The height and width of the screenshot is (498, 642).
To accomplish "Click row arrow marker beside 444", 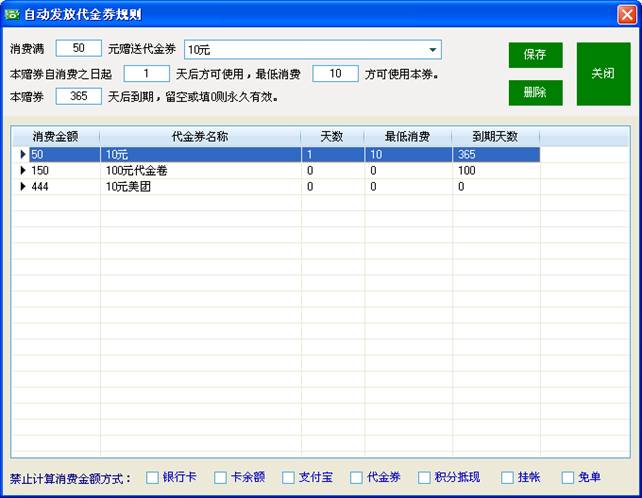I will tap(22, 187).
